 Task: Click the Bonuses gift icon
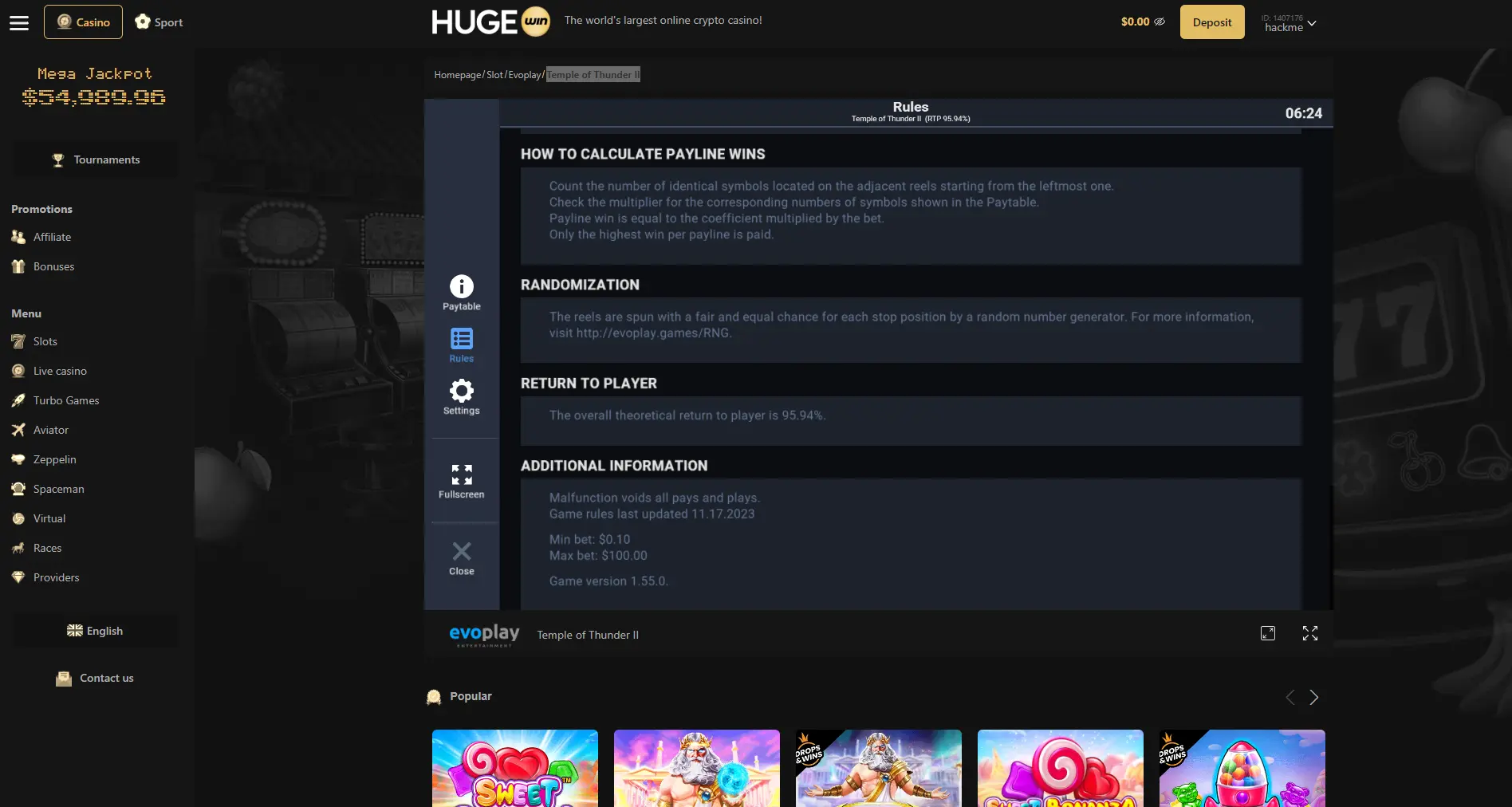[18, 266]
